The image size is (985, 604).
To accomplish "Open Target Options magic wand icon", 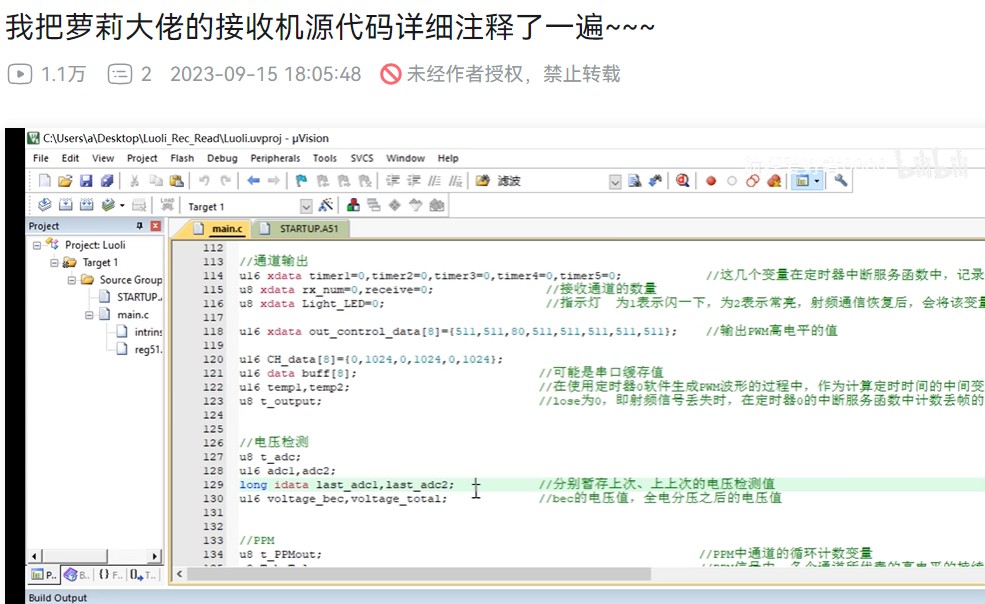I will [x=325, y=206].
